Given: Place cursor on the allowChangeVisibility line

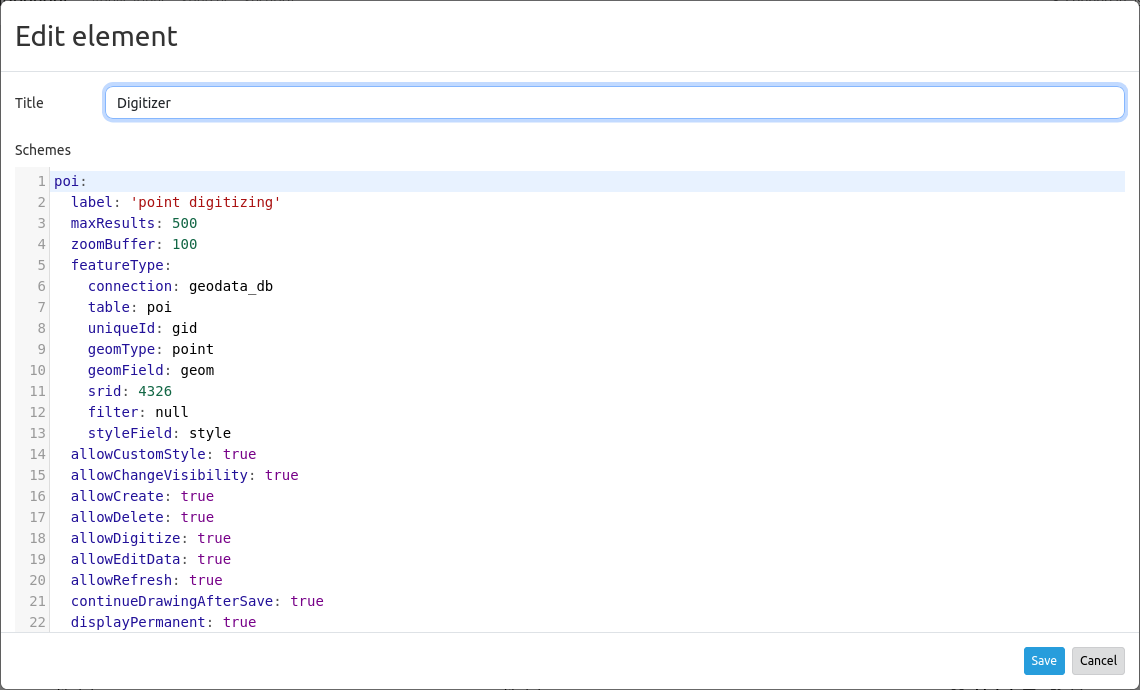Looking at the screenshot, I should (x=158, y=475).
